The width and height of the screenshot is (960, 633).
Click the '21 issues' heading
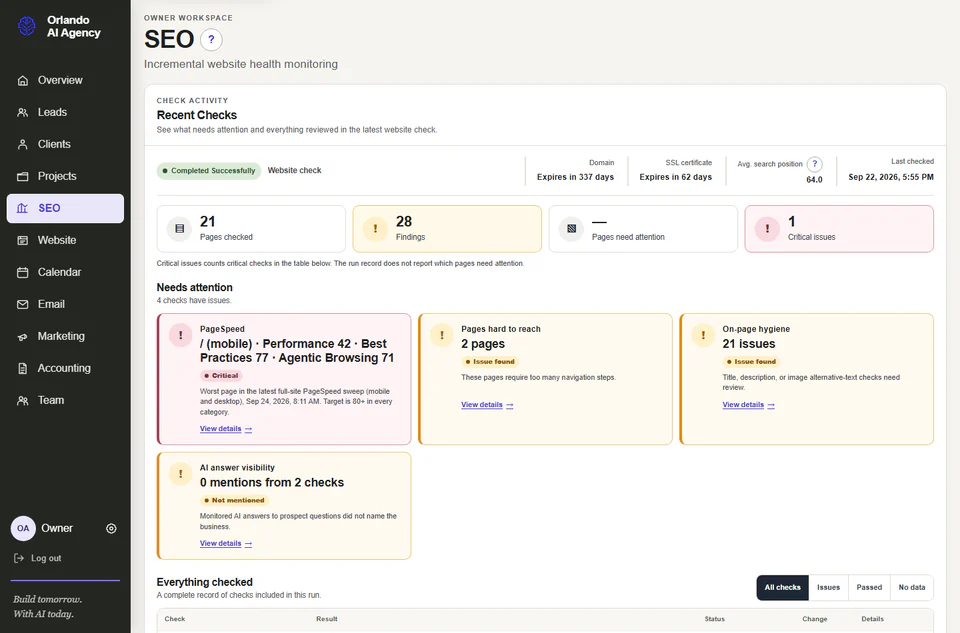(749, 344)
